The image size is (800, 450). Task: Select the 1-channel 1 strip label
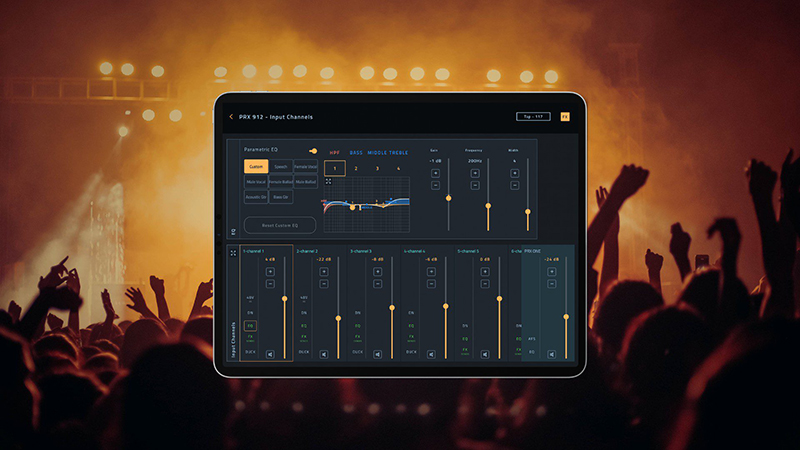point(254,252)
